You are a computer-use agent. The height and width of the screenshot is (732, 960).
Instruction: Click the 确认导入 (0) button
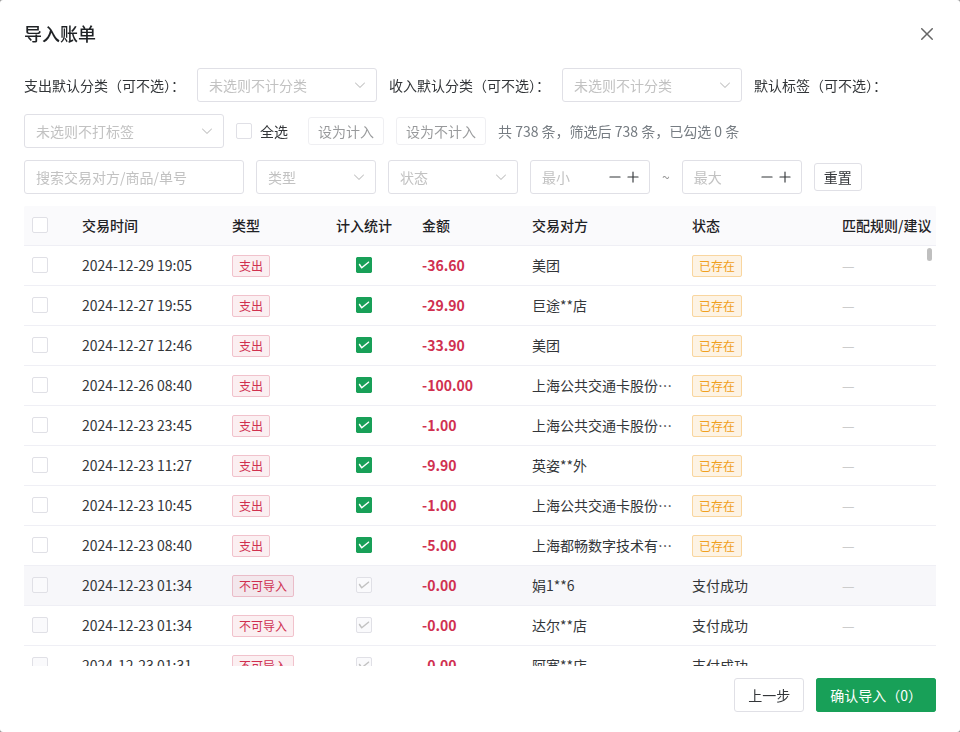pyautogui.click(x=876, y=695)
